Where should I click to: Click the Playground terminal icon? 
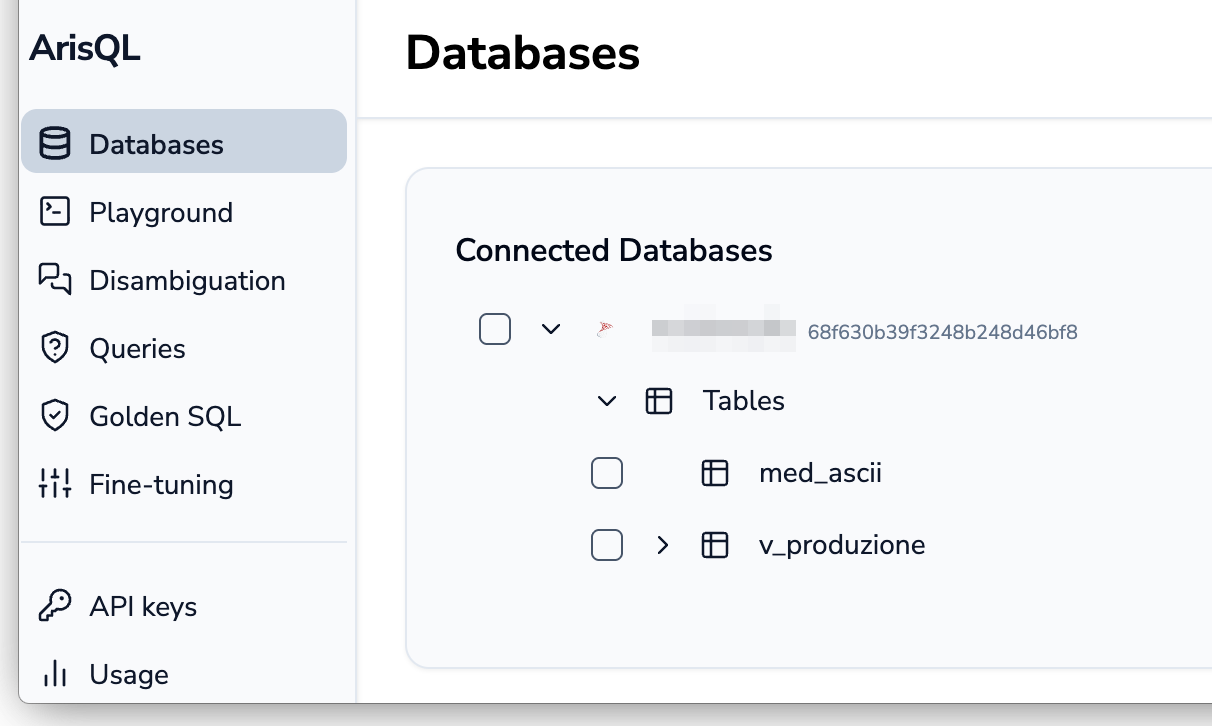pyautogui.click(x=54, y=212)
